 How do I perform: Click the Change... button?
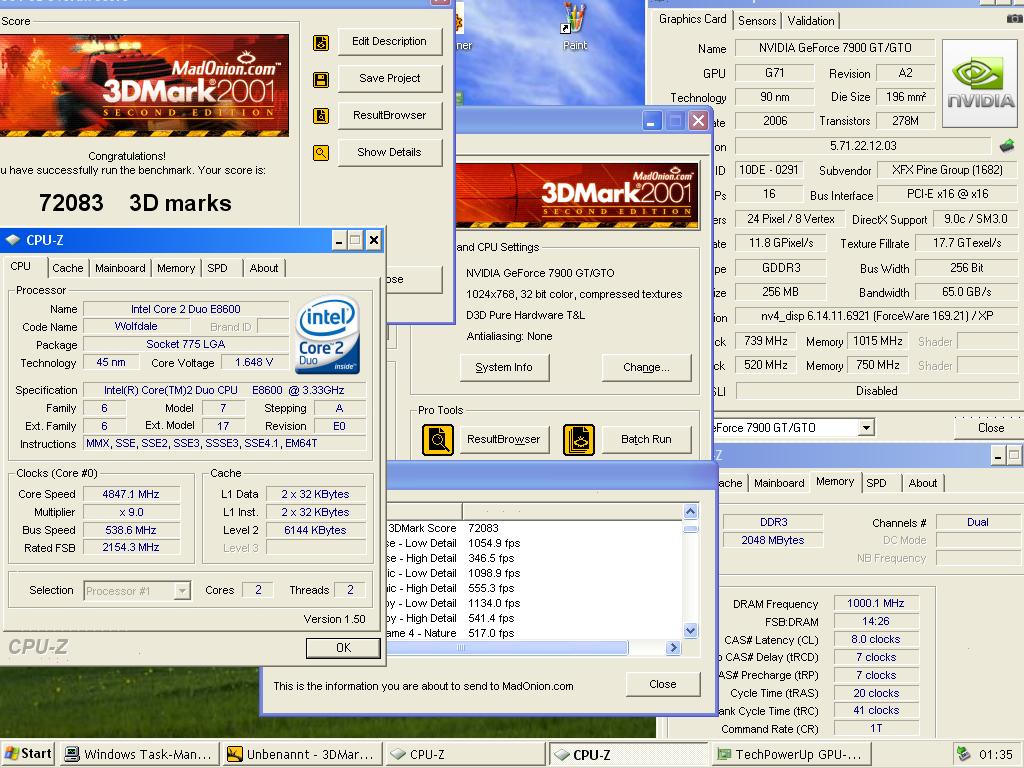tap(646, 368)
